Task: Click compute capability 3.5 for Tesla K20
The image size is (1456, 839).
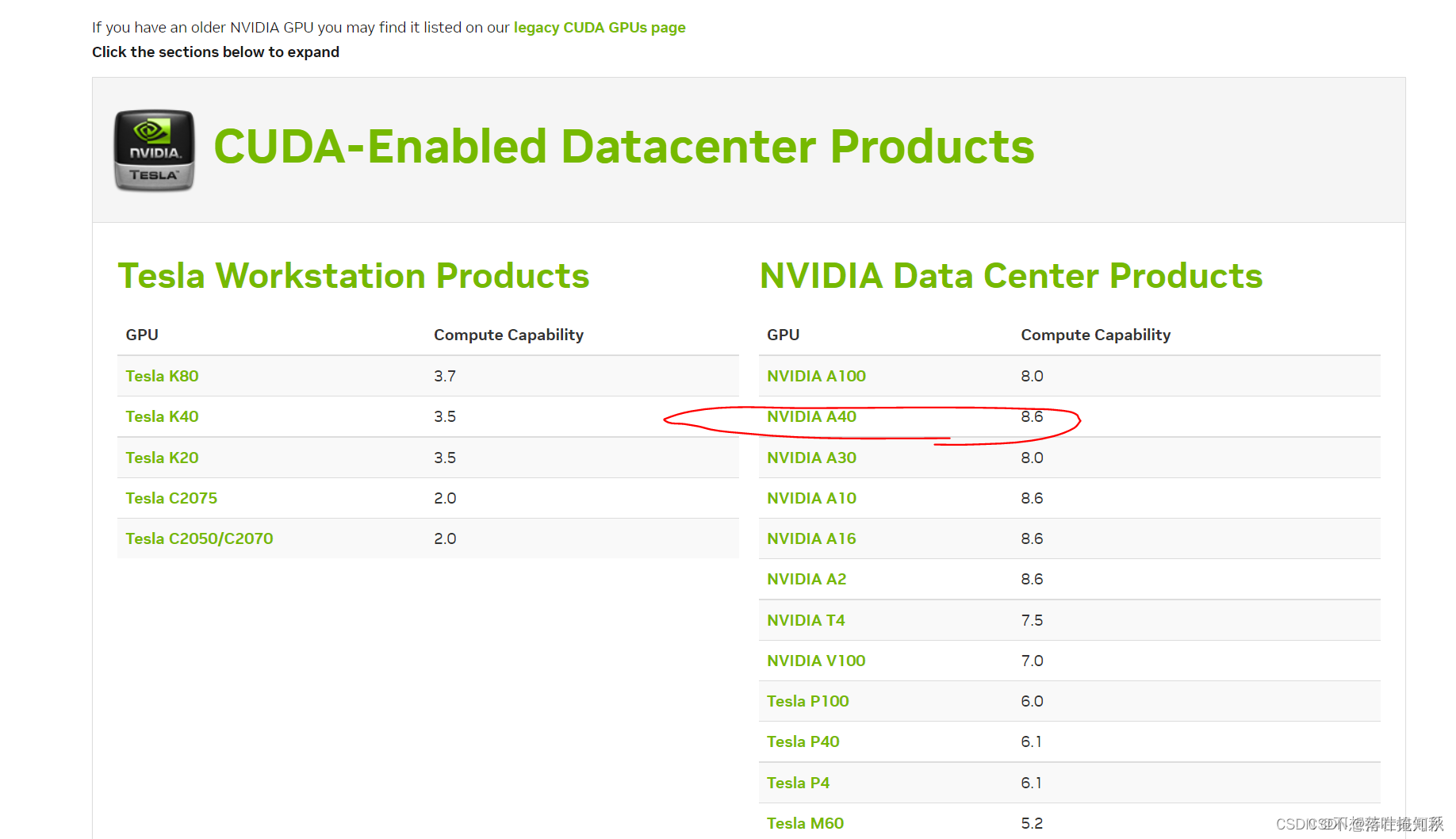Action: click(x=445, y=458)
